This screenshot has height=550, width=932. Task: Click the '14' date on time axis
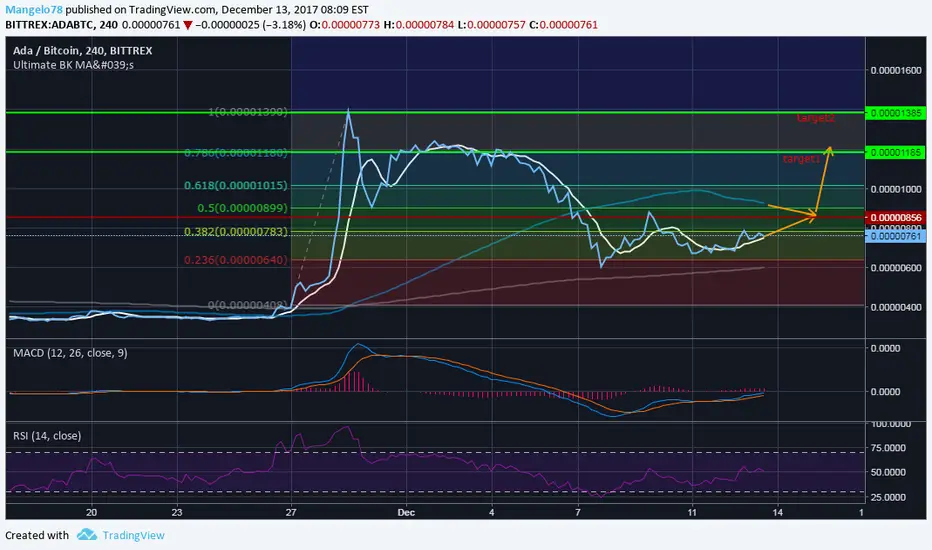777,512
